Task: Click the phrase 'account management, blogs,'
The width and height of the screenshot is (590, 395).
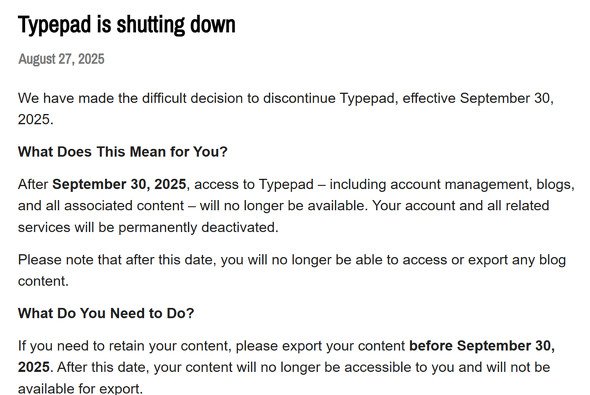Action: coord(482,184)
